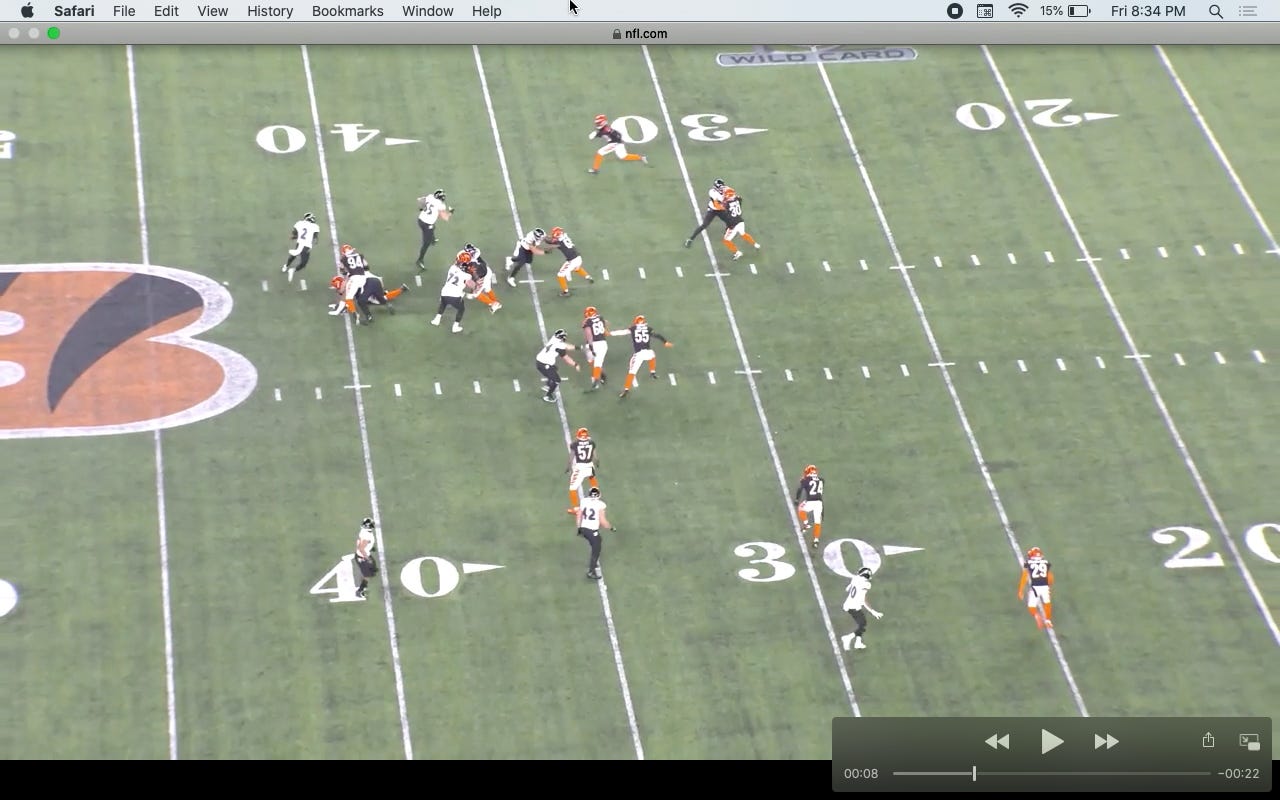Click the battery status icon
Viewport: 1280px width, 800px height.
point(1079,11)
